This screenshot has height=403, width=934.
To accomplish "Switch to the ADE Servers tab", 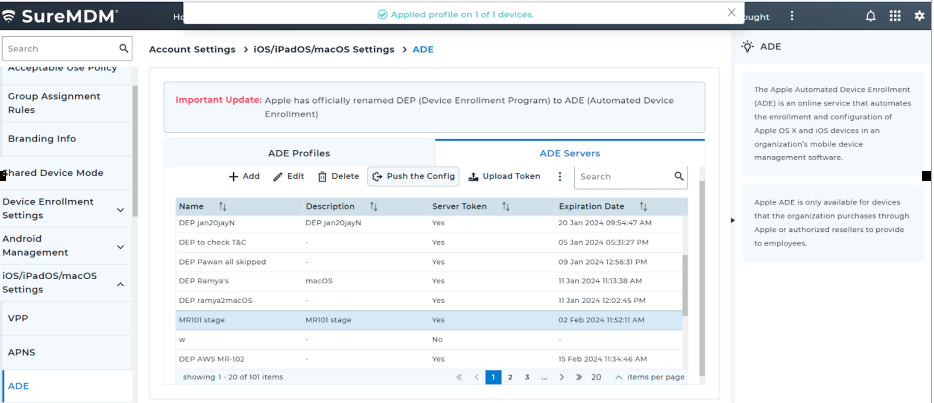I will 570,153.
